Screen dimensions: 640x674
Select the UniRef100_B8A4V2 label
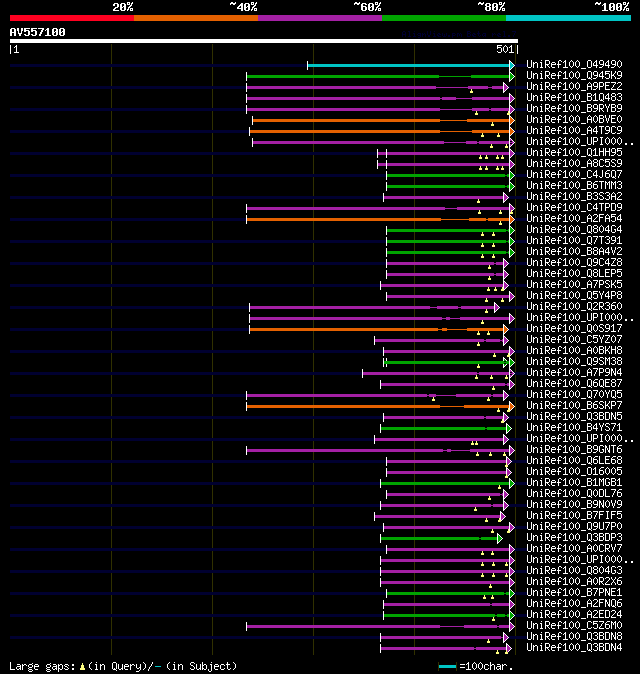click(574, 251)
